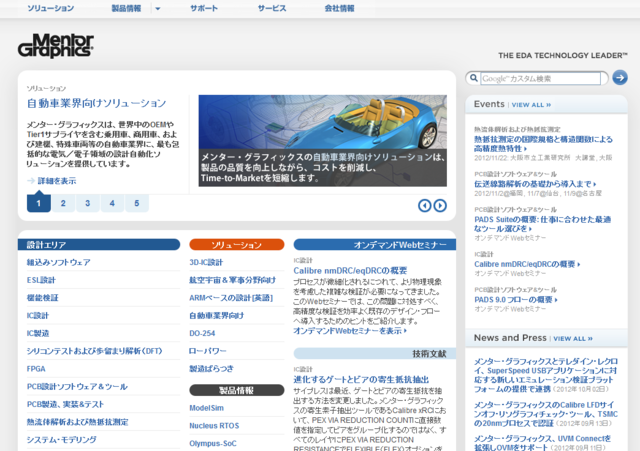Open the Nucleus RTOS product link
The width and height of the screenshot is (640, 451).
(x=214, y=426)
